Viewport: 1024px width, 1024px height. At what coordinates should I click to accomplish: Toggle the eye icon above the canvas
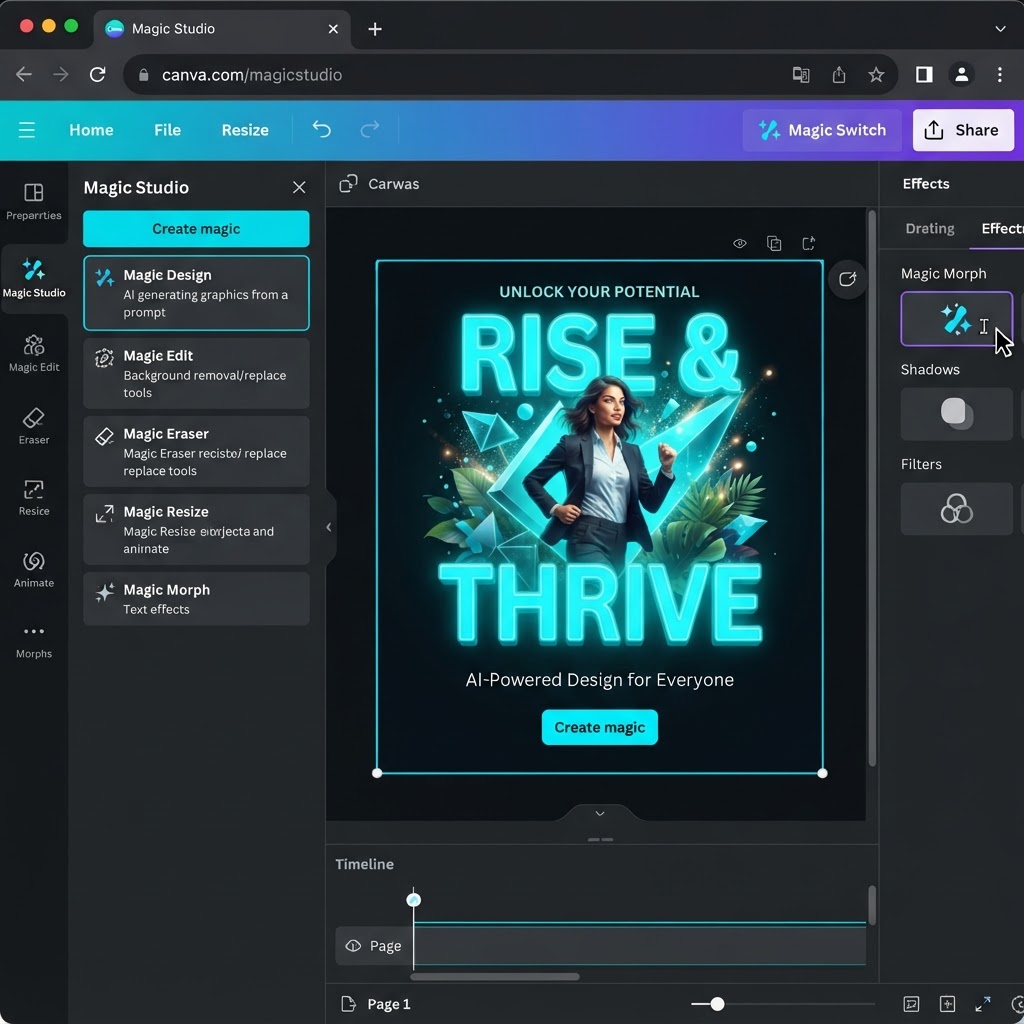click(x=740, y=244)
